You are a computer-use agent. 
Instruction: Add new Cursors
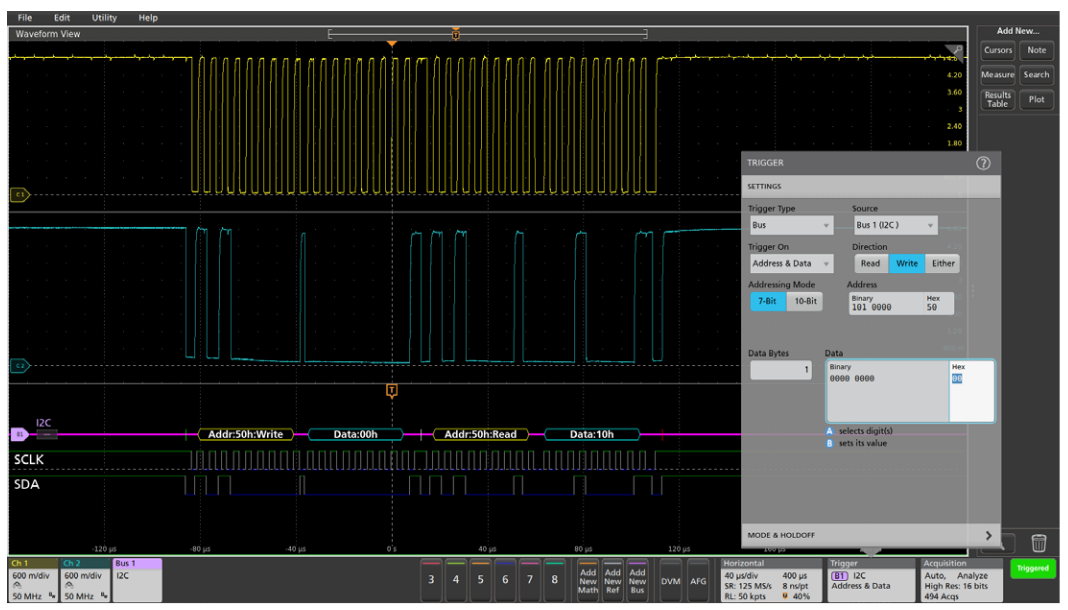pos(997,50)
